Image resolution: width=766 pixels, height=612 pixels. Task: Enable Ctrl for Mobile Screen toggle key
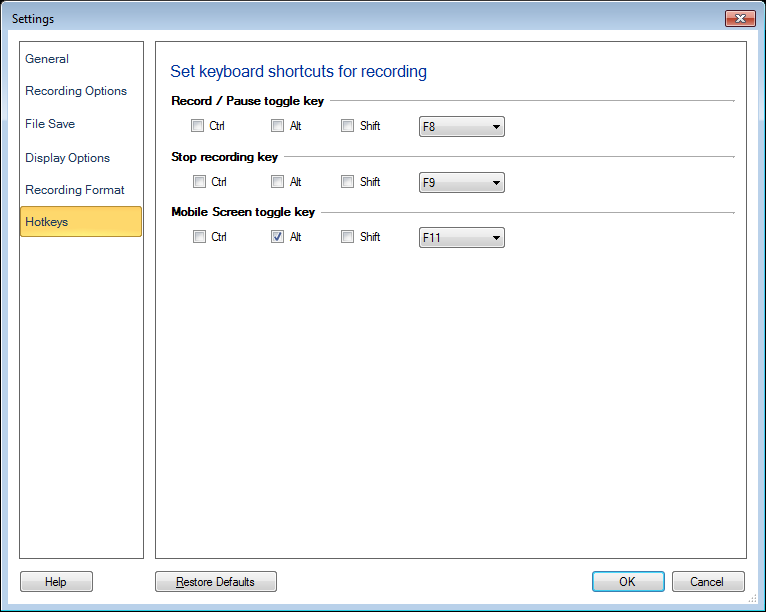tap(199, 237)
